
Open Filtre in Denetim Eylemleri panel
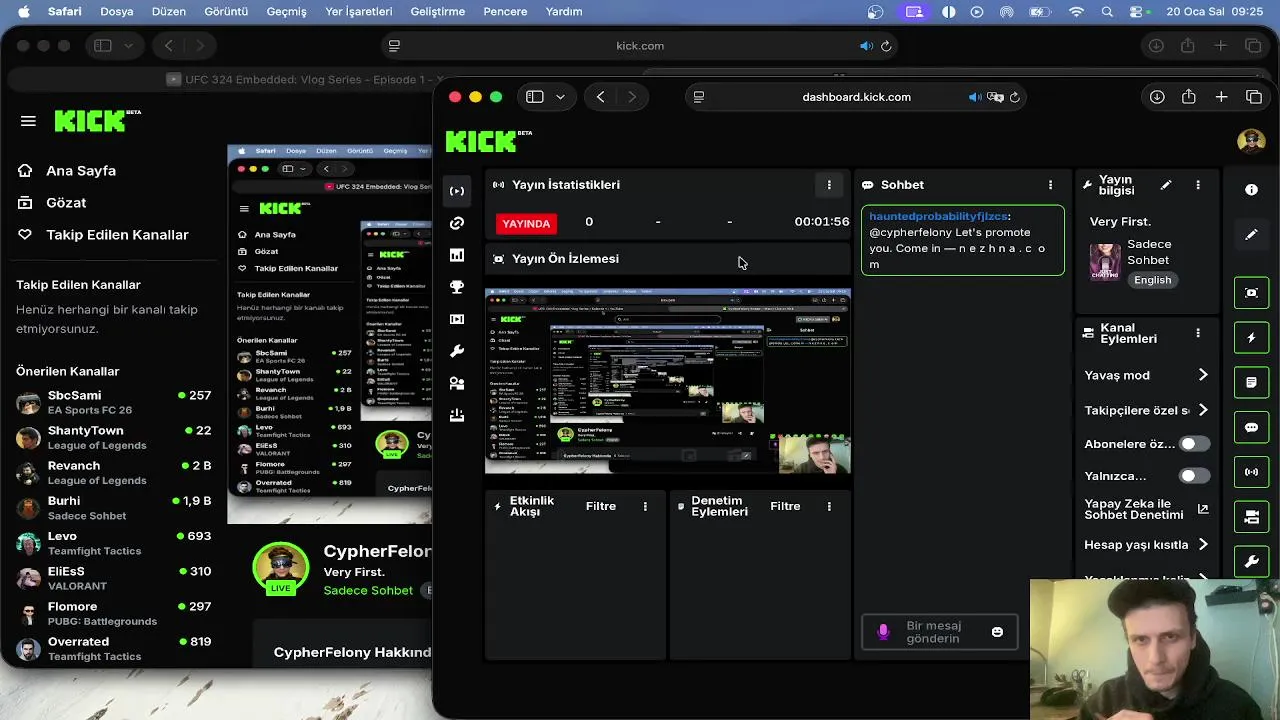click(785, 506)
